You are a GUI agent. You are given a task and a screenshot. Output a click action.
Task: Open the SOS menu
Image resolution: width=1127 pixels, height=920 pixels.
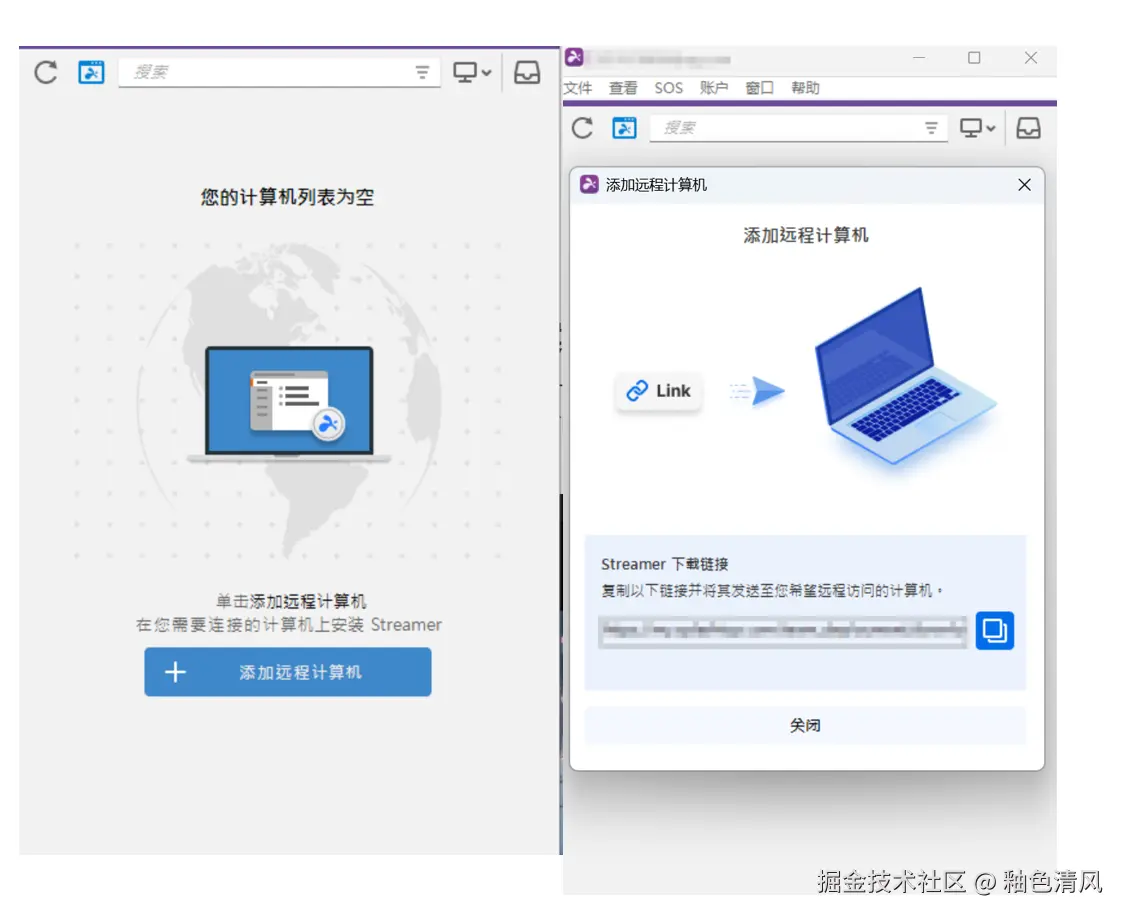point(668,88)
